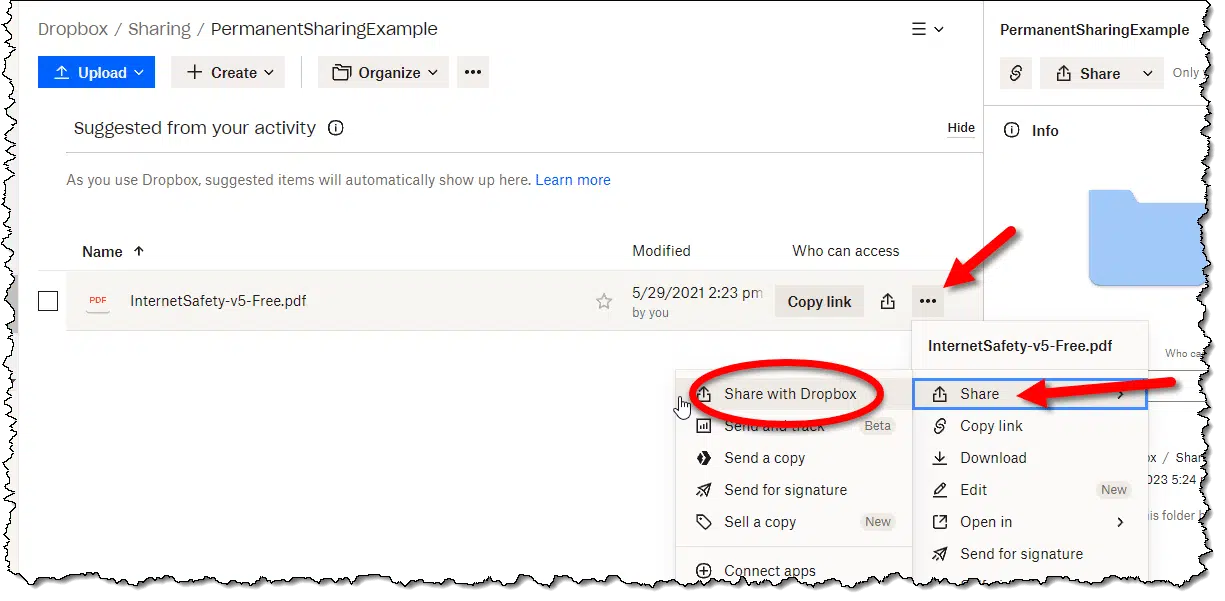Viewport: 1225px width, 601px height.
Task: Select Send and track option
Action: point(793,426)
